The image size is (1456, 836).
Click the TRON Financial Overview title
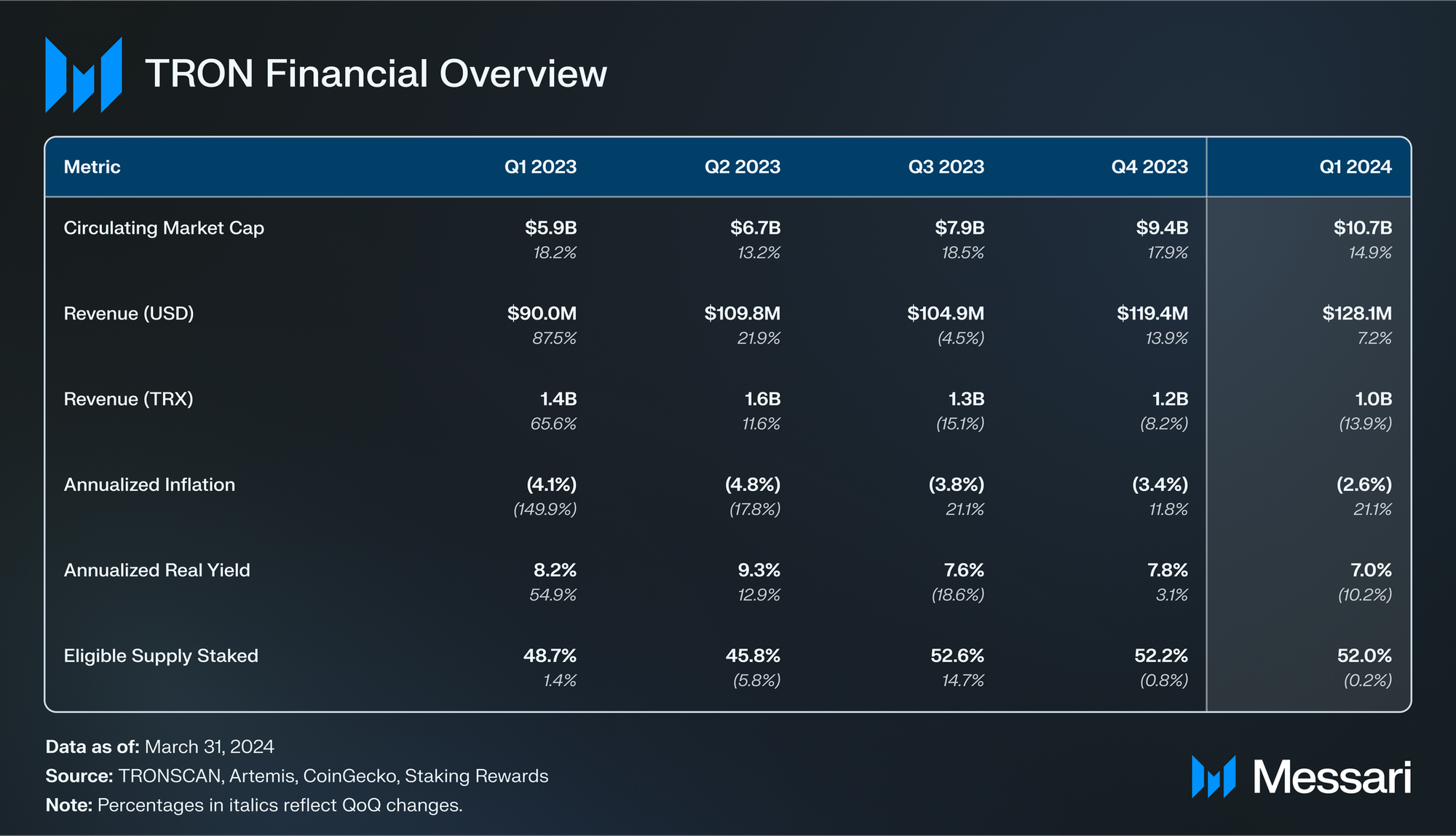click(376, 74)
